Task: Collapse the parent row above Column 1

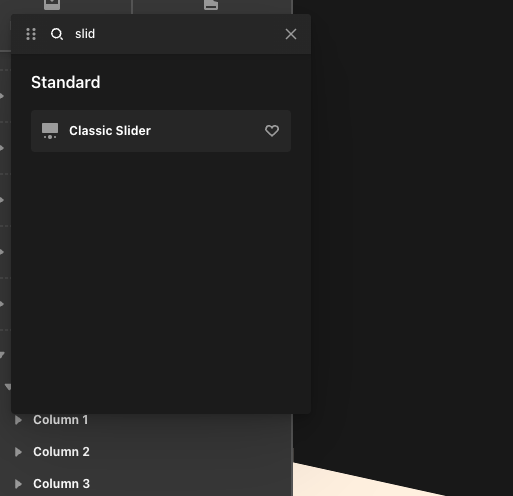Action: 8,387
